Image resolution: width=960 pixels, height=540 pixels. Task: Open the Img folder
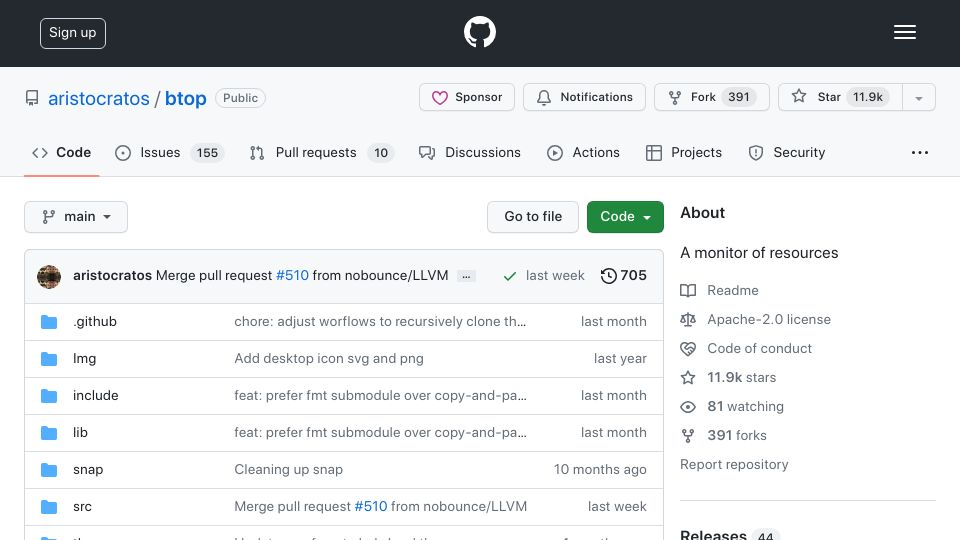[84, 359]
